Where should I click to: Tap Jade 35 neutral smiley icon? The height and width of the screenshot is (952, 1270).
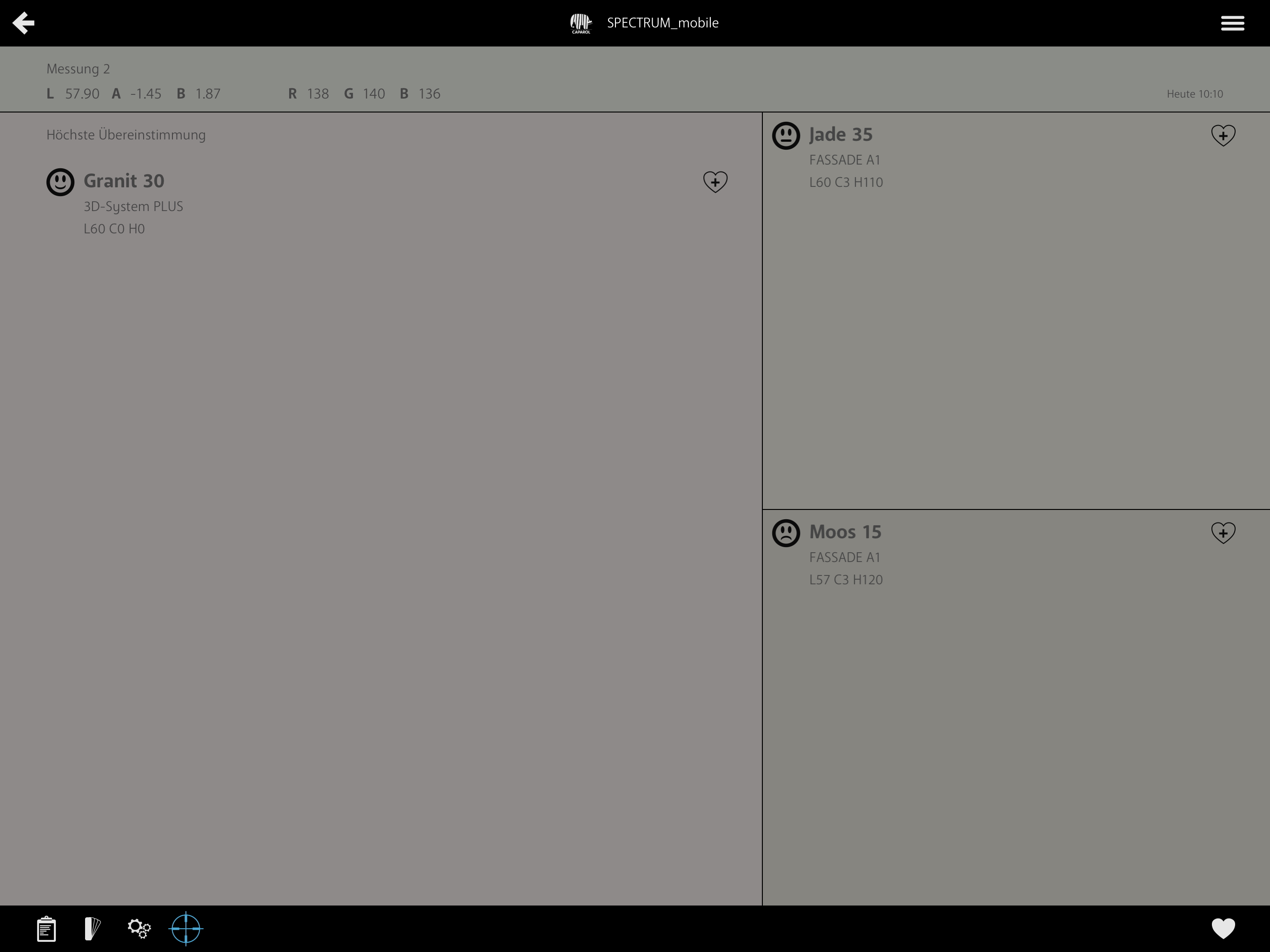pos(786,136)
